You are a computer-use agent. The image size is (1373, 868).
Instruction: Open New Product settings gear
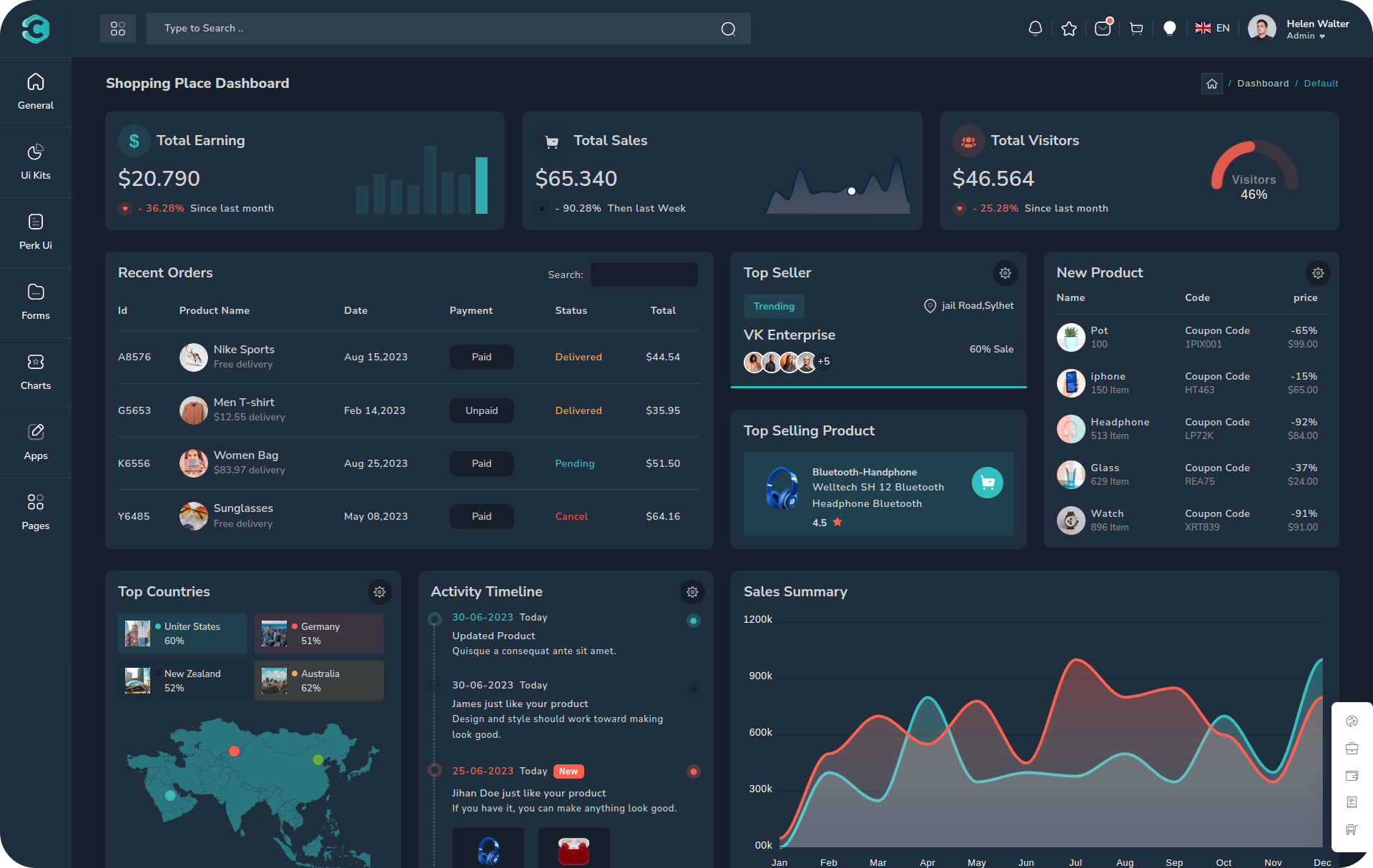tap(1317, 273)
